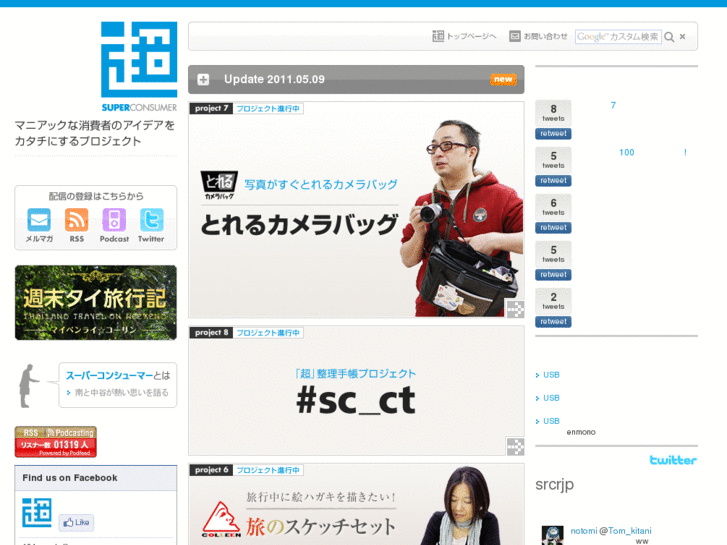This screenshot has width=727, height=545.
Task: Retweet the item with 2 tweets
Action: click(x=553, y=322)
